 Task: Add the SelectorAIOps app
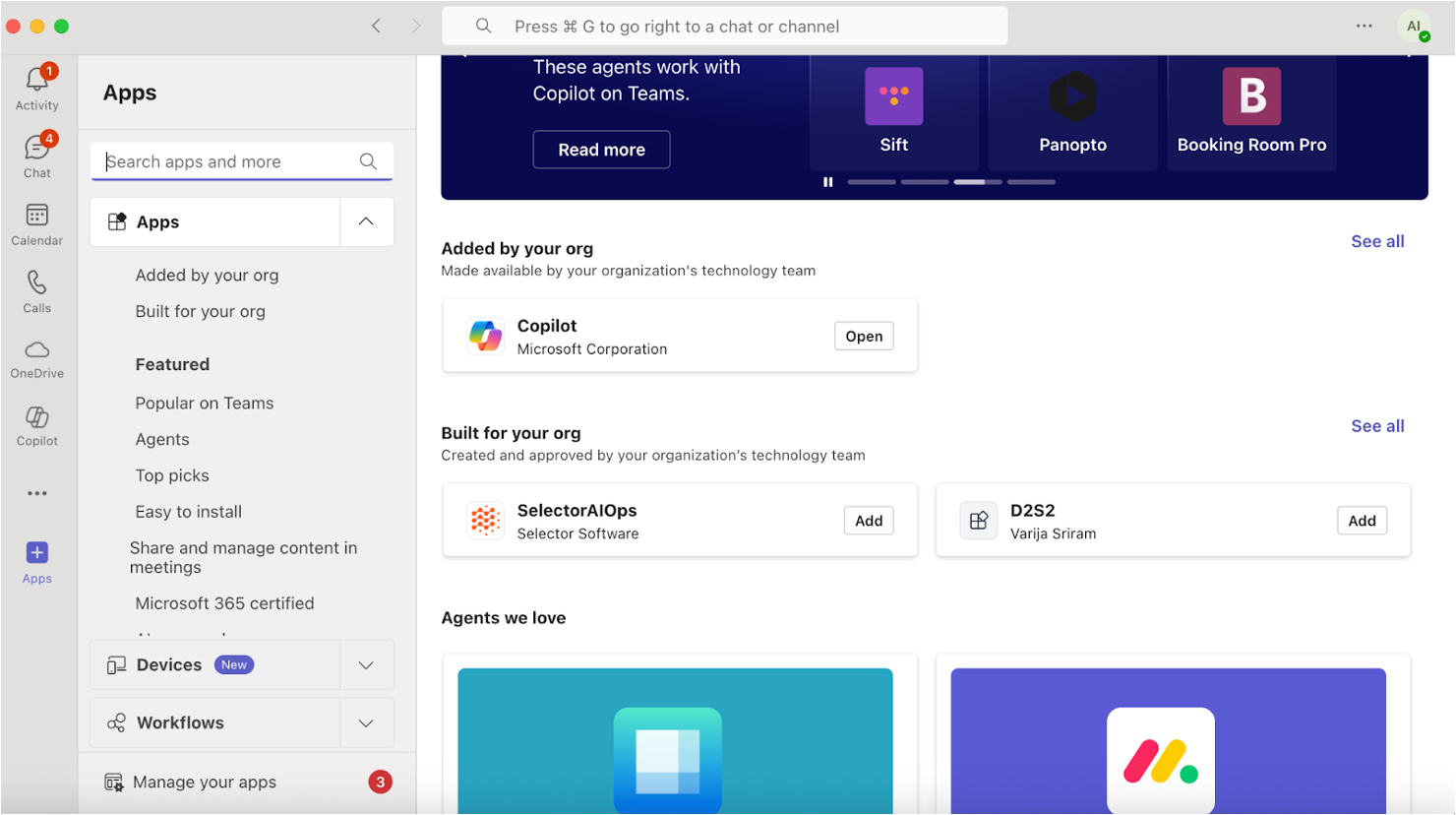tap(869, 521)
